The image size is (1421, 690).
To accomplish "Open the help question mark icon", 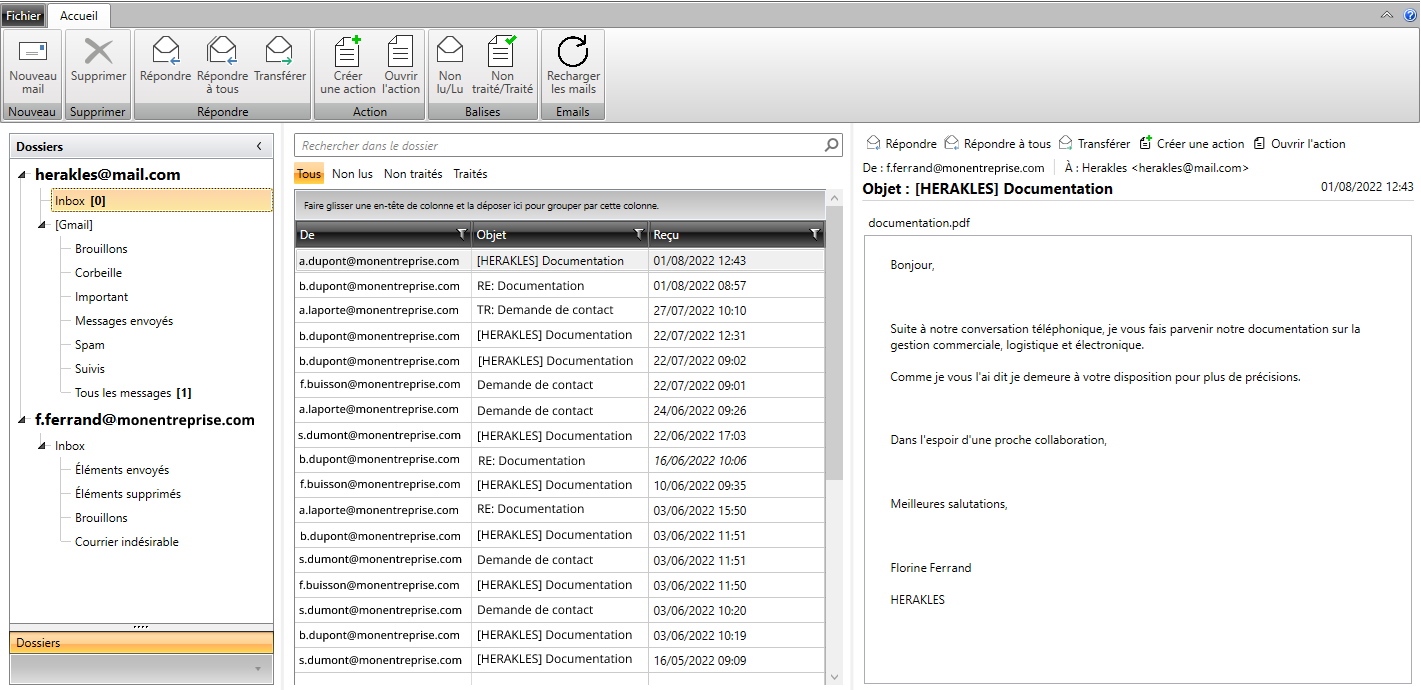I will tap(1410, 15).
